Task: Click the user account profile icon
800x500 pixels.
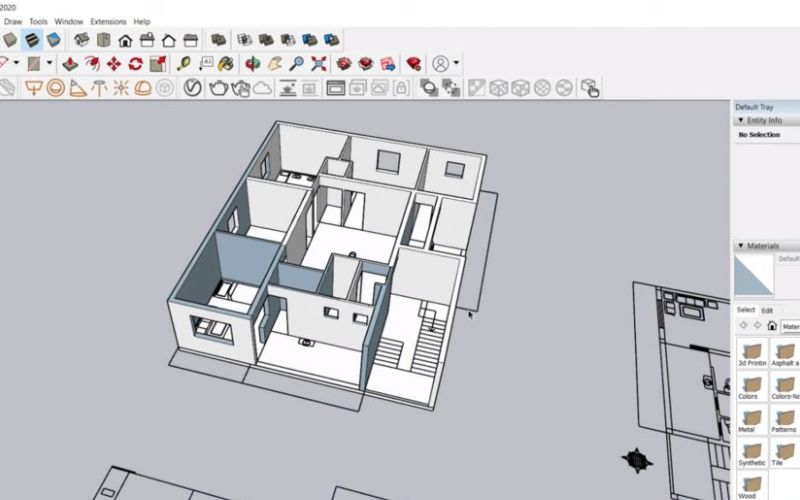Action: tap(441, 64)
